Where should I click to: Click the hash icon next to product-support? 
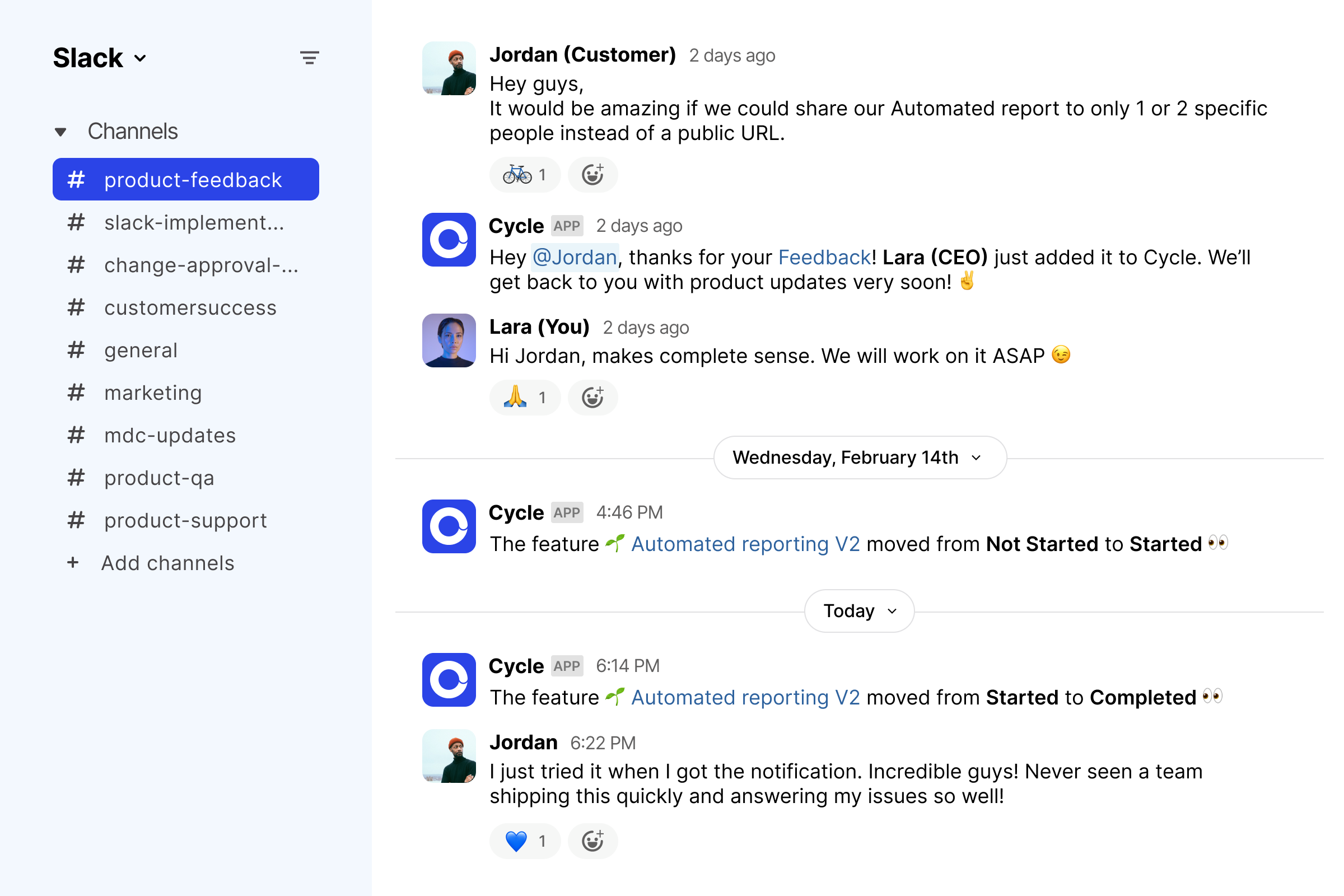coord(76,520)
